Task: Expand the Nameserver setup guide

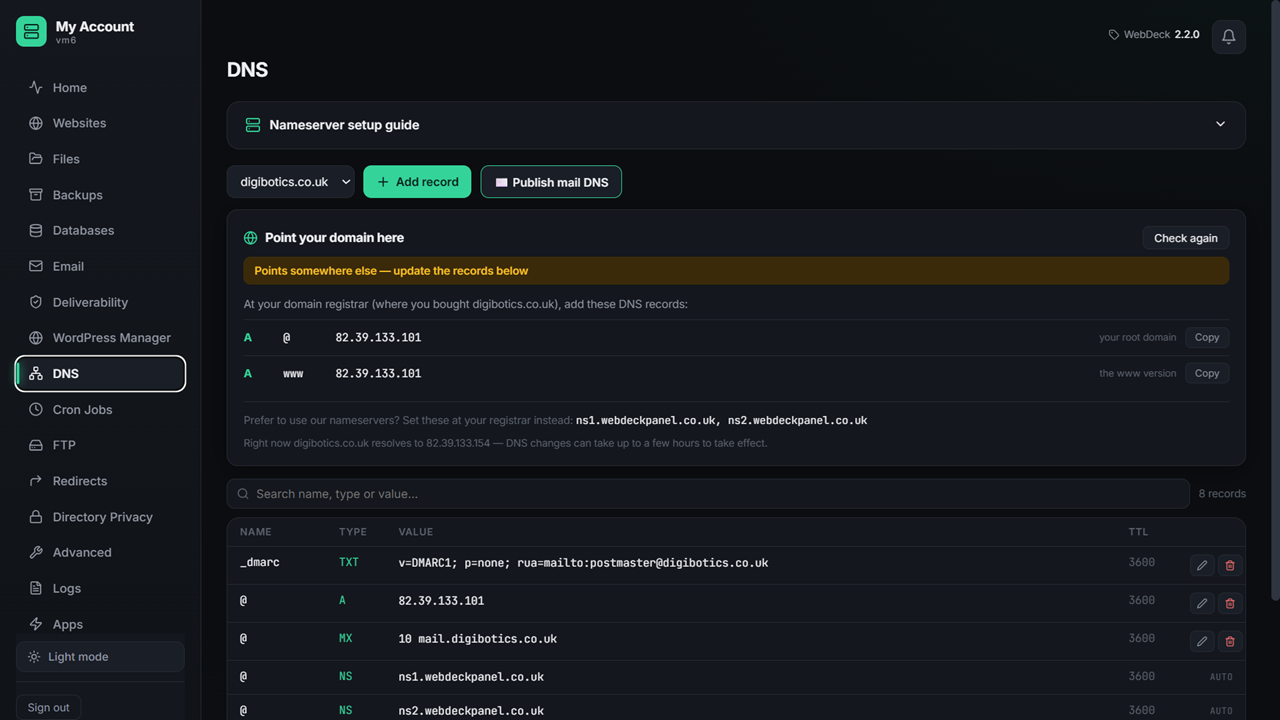Action: tap(736, 125)
